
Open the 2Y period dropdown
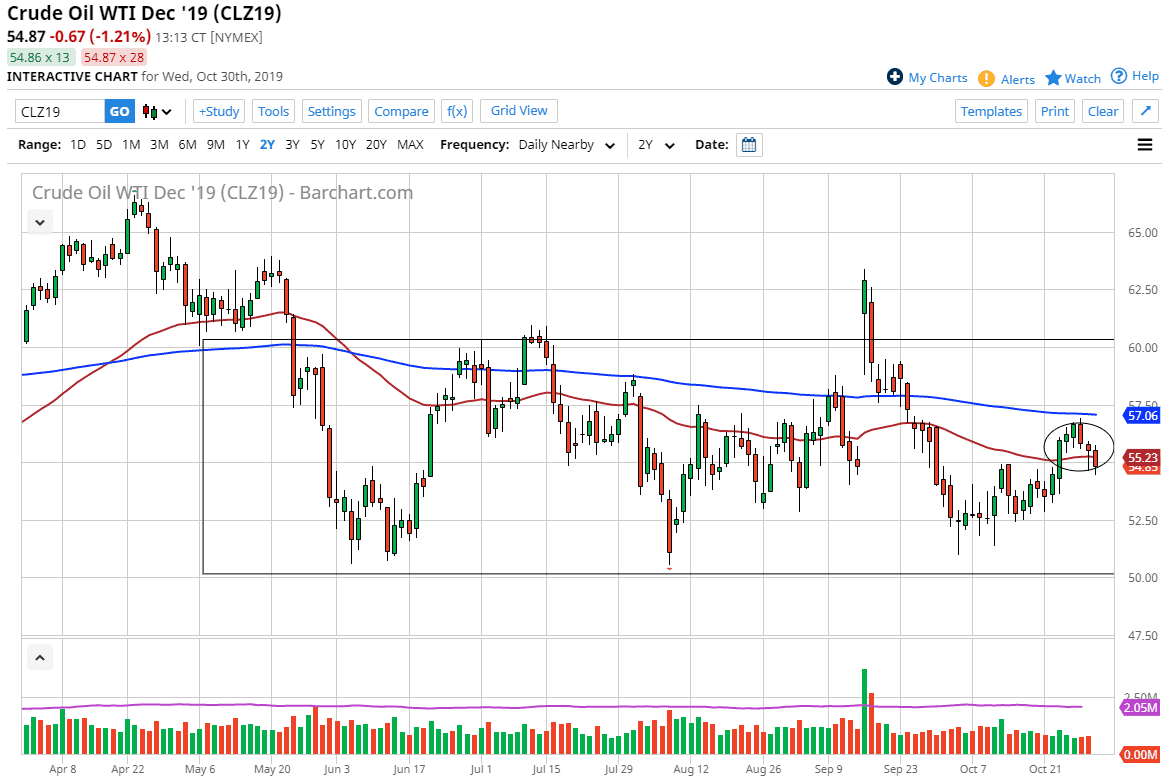656,145
